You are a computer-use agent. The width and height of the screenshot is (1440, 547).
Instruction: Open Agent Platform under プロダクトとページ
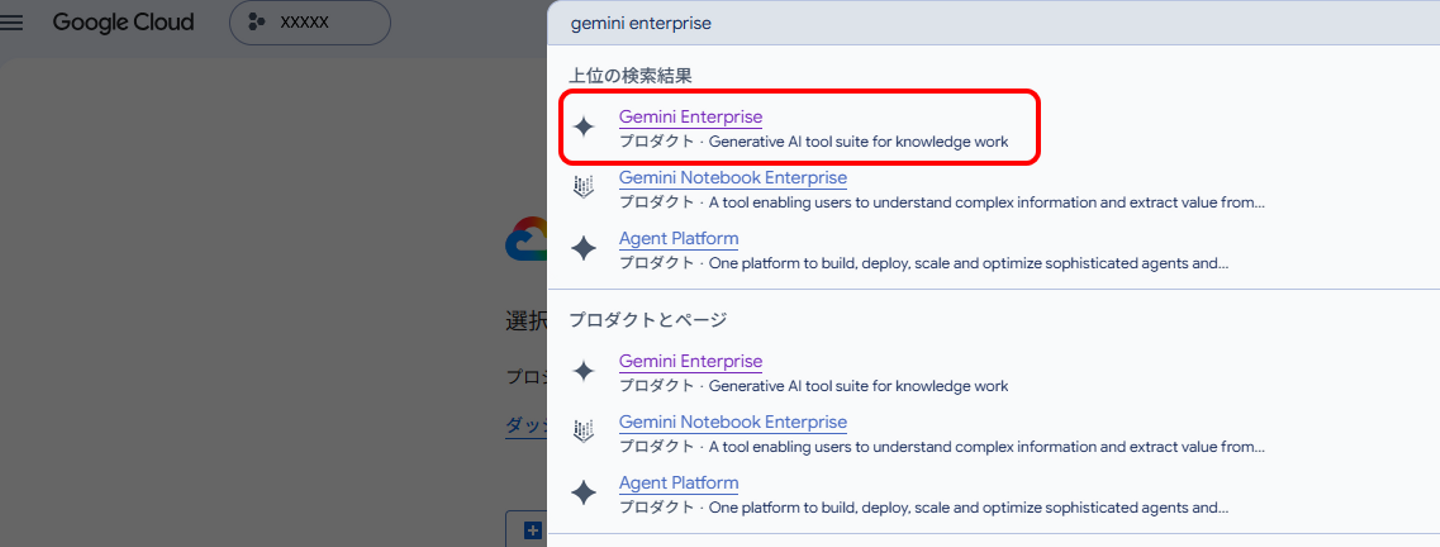[679, 483]
